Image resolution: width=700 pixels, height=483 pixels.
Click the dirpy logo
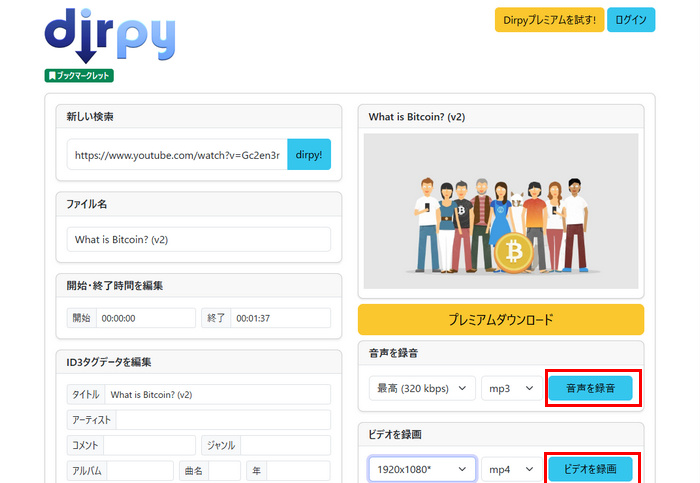pos(110,35)
